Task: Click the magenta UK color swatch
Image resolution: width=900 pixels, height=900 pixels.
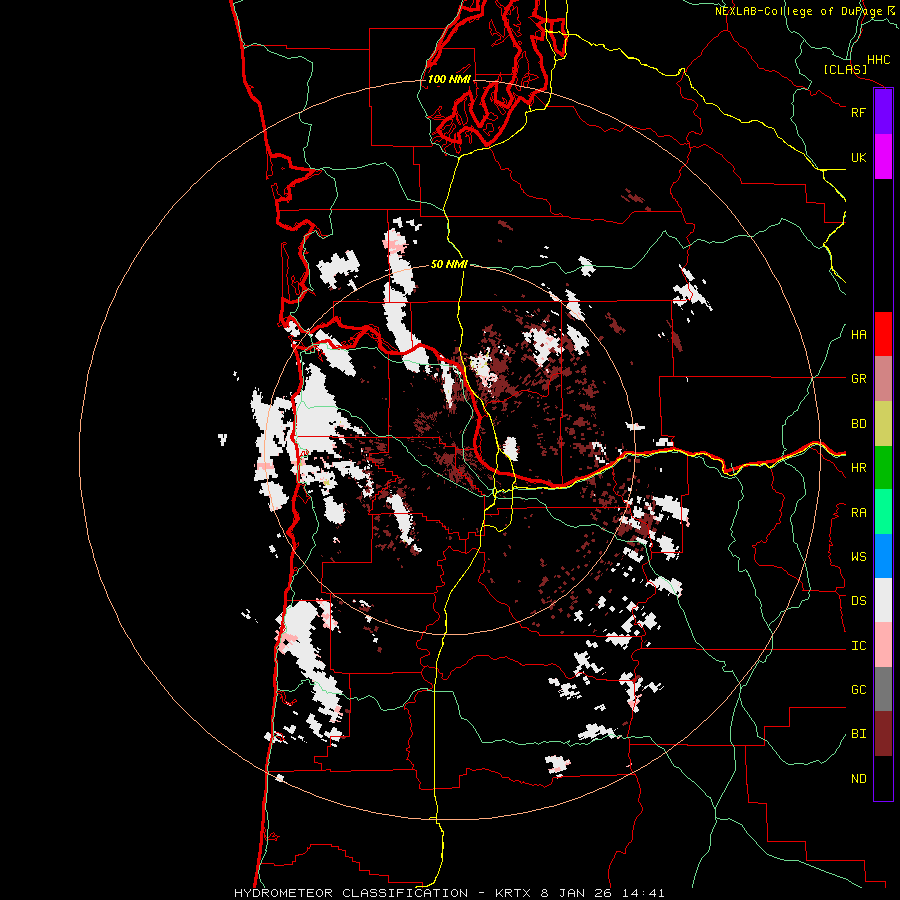Action: pos(883,157)
